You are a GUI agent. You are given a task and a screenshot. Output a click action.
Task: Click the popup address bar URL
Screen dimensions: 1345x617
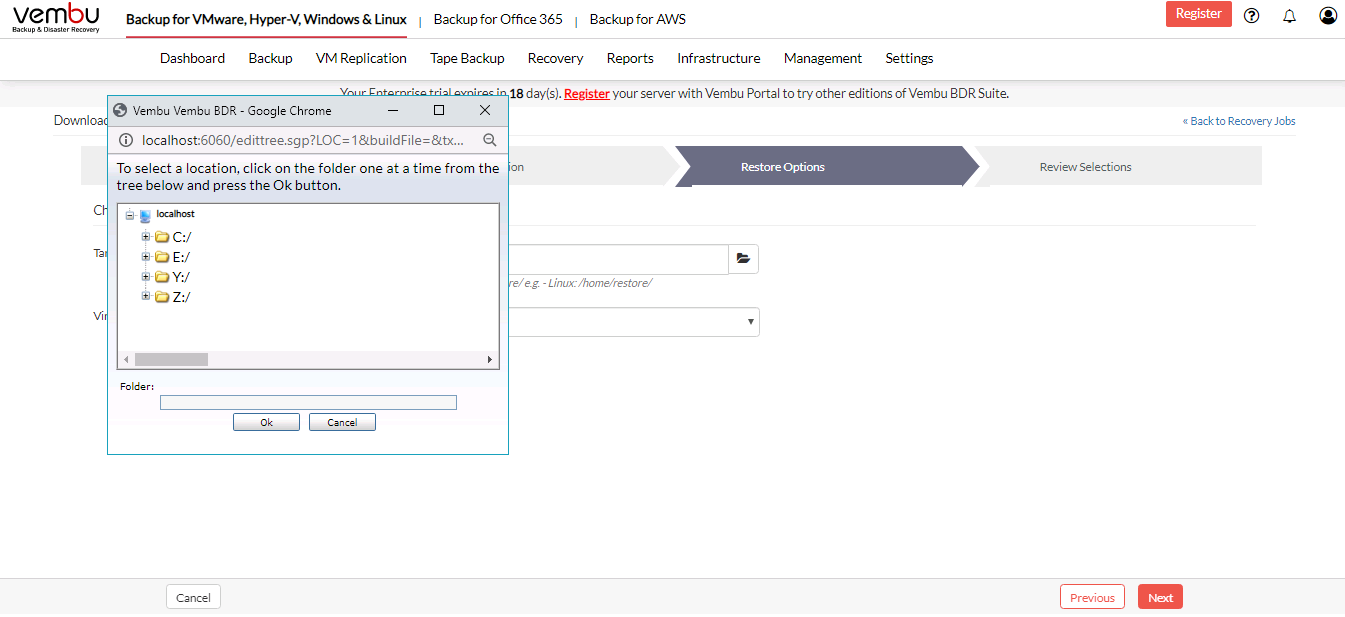click(303, 140)
